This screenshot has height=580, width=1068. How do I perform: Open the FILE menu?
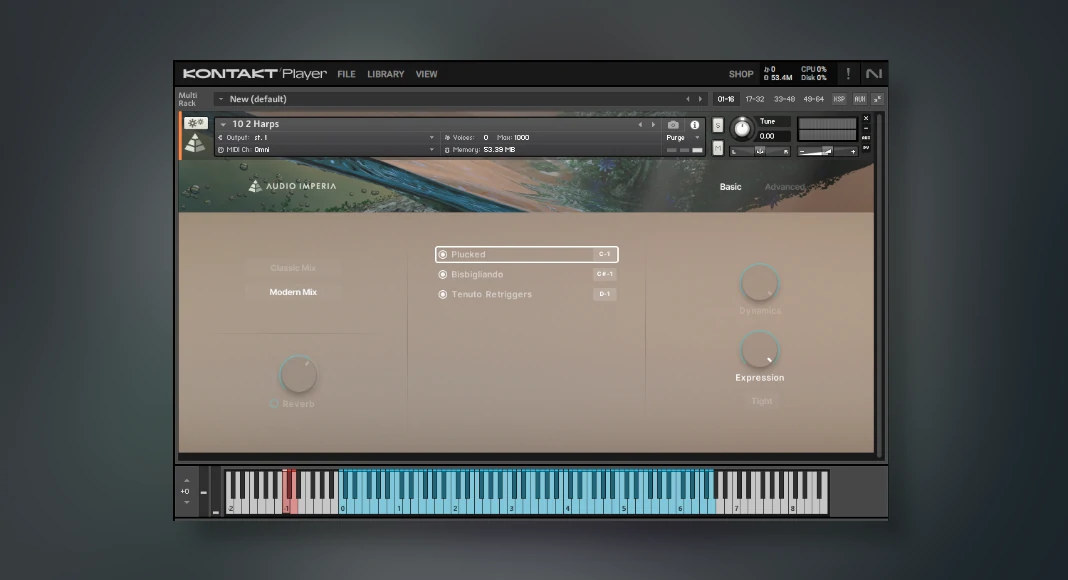(x=346, y=74)
